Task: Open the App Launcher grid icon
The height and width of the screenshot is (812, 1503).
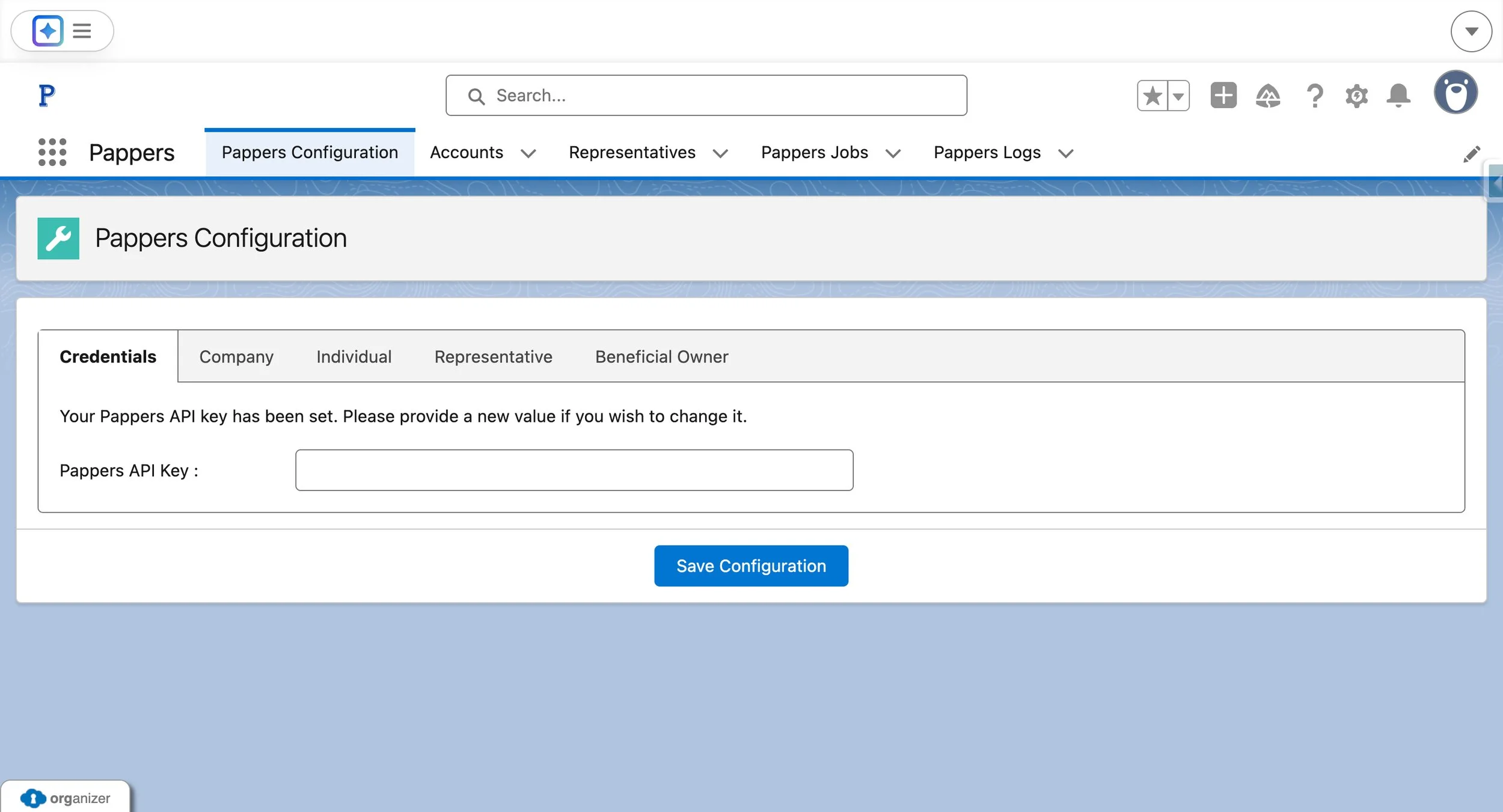Action: (52, 152)
